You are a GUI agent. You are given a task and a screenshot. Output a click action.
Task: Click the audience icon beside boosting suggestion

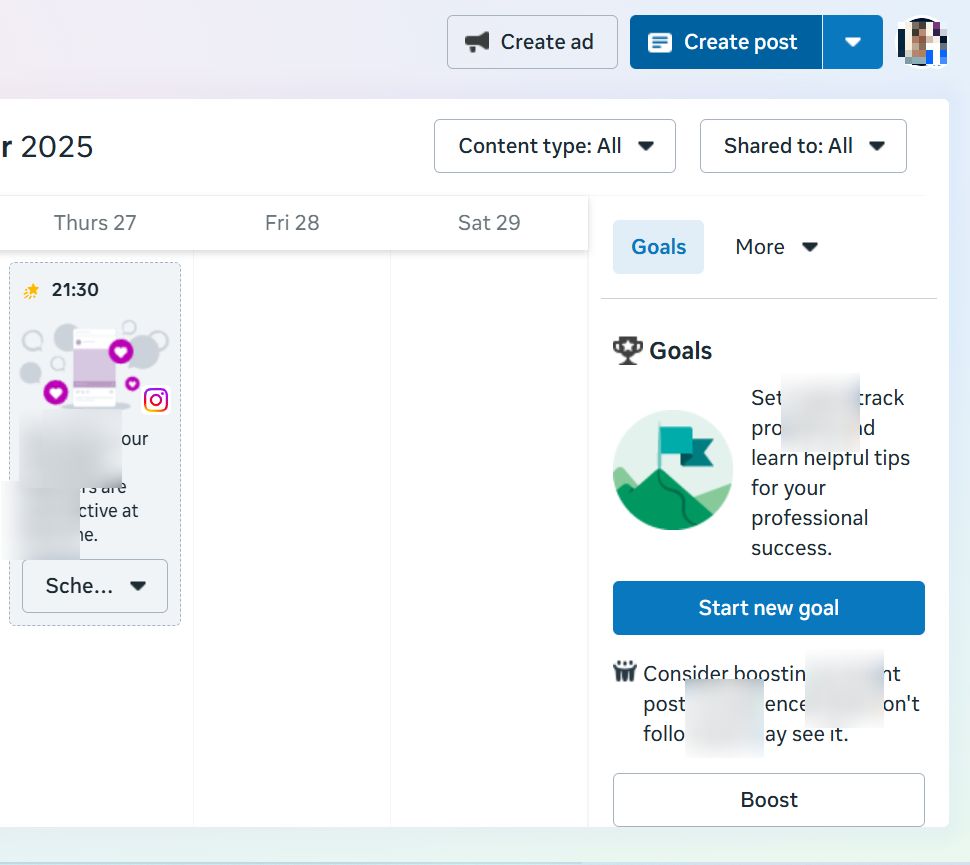click(x=625, y=672)
